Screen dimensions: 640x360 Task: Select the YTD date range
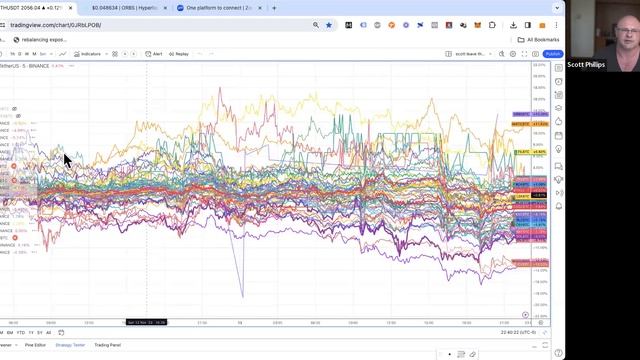click(21, 333)
